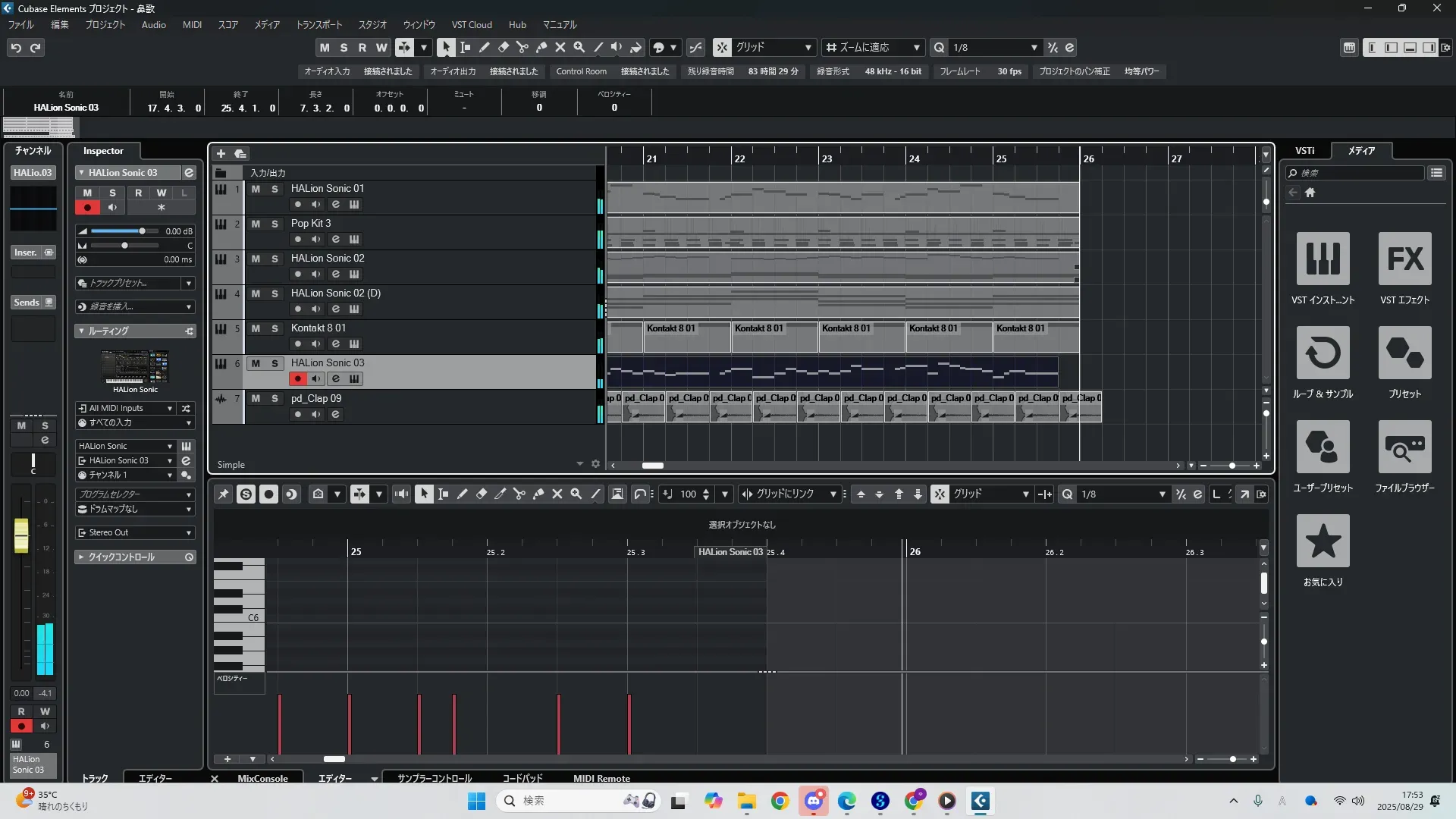Switch to the Chord Pads tab
Screen dimensions: 1456x819
pos(522,778)
